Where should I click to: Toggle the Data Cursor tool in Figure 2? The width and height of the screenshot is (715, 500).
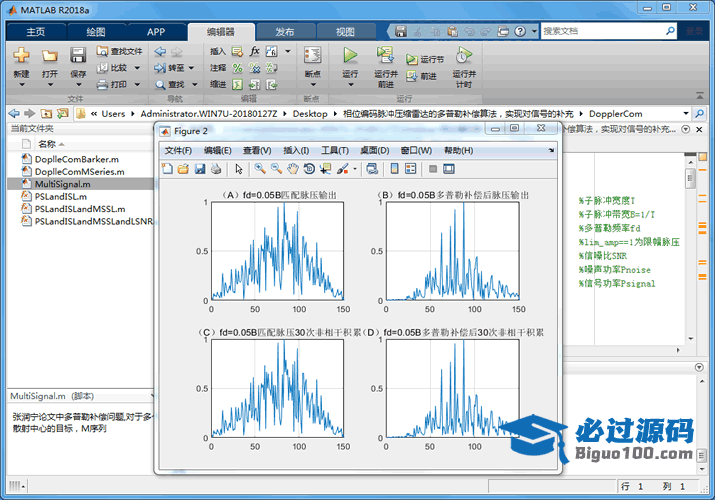[x=324, y=169]
